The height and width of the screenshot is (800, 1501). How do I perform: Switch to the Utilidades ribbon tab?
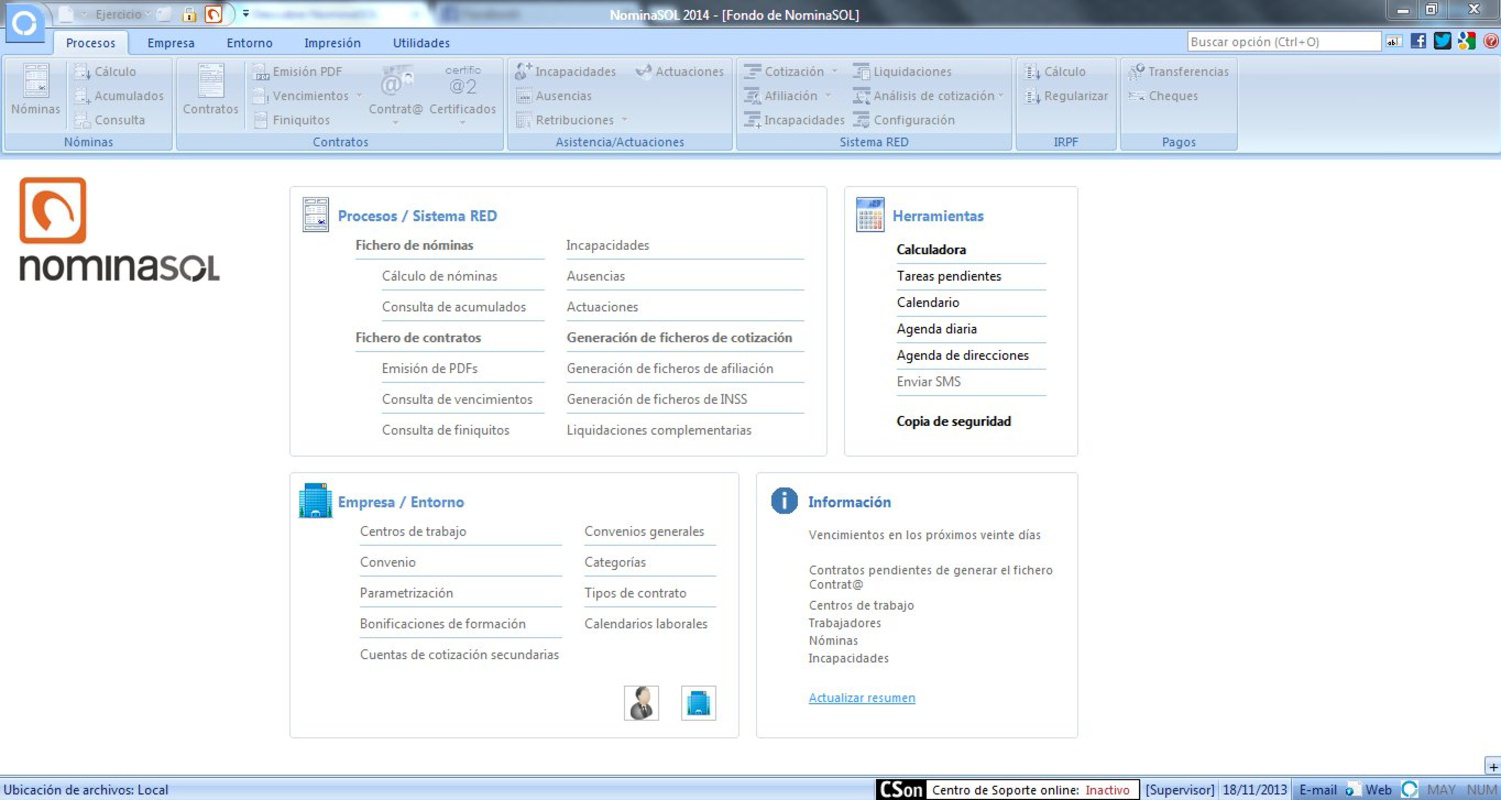click(x=421, y=43)
